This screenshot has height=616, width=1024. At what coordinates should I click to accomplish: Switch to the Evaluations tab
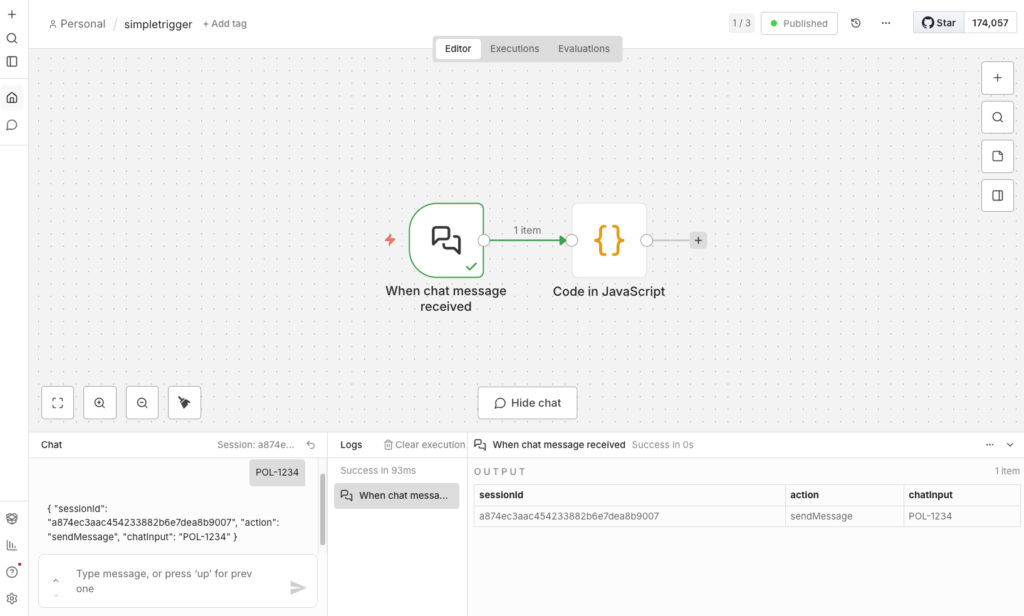584,49
